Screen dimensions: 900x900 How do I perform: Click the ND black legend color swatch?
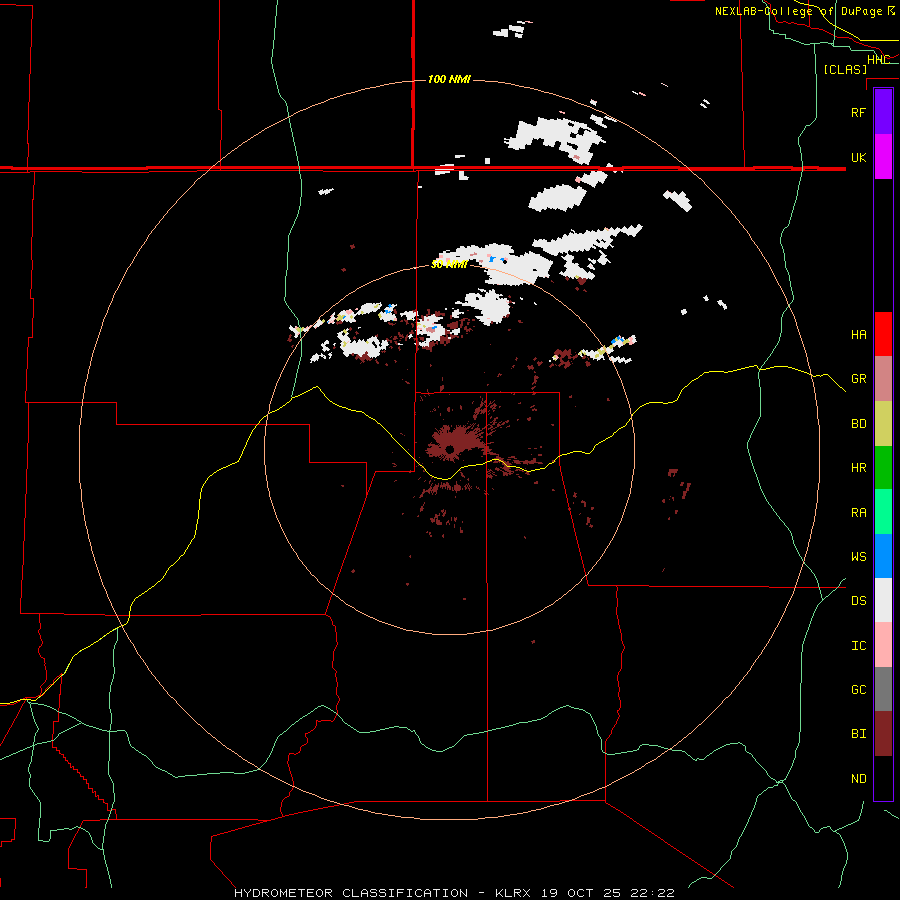click(x=883, y=778)
